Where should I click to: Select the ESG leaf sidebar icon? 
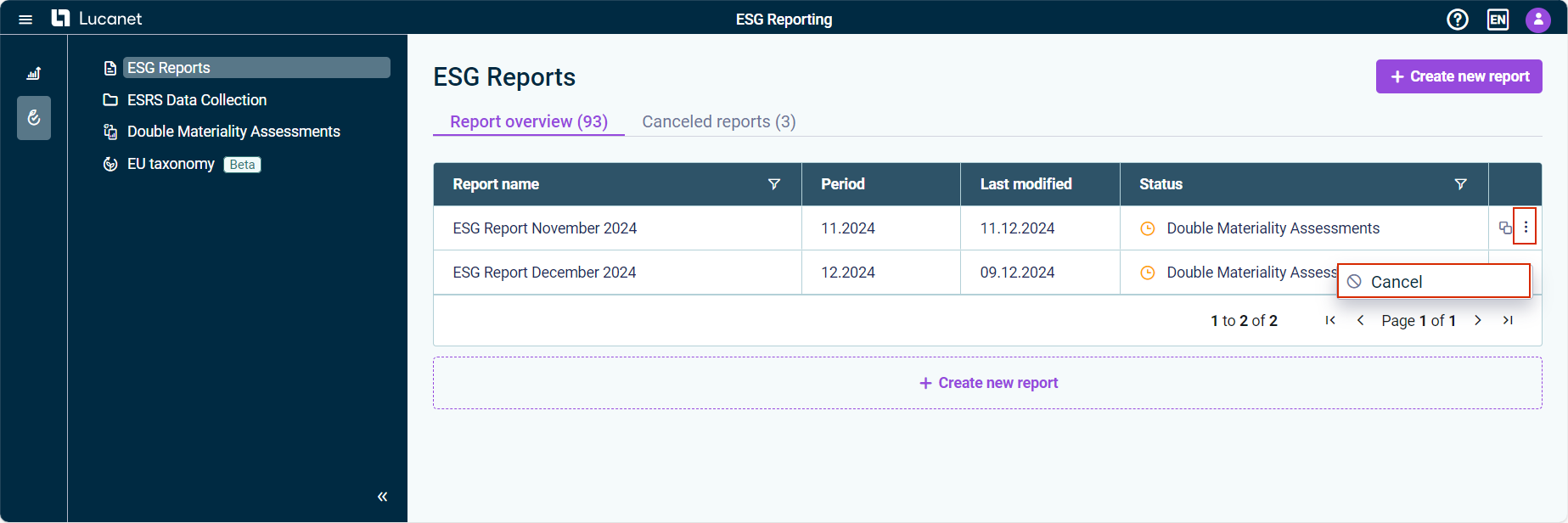click(x=34, y=118)
